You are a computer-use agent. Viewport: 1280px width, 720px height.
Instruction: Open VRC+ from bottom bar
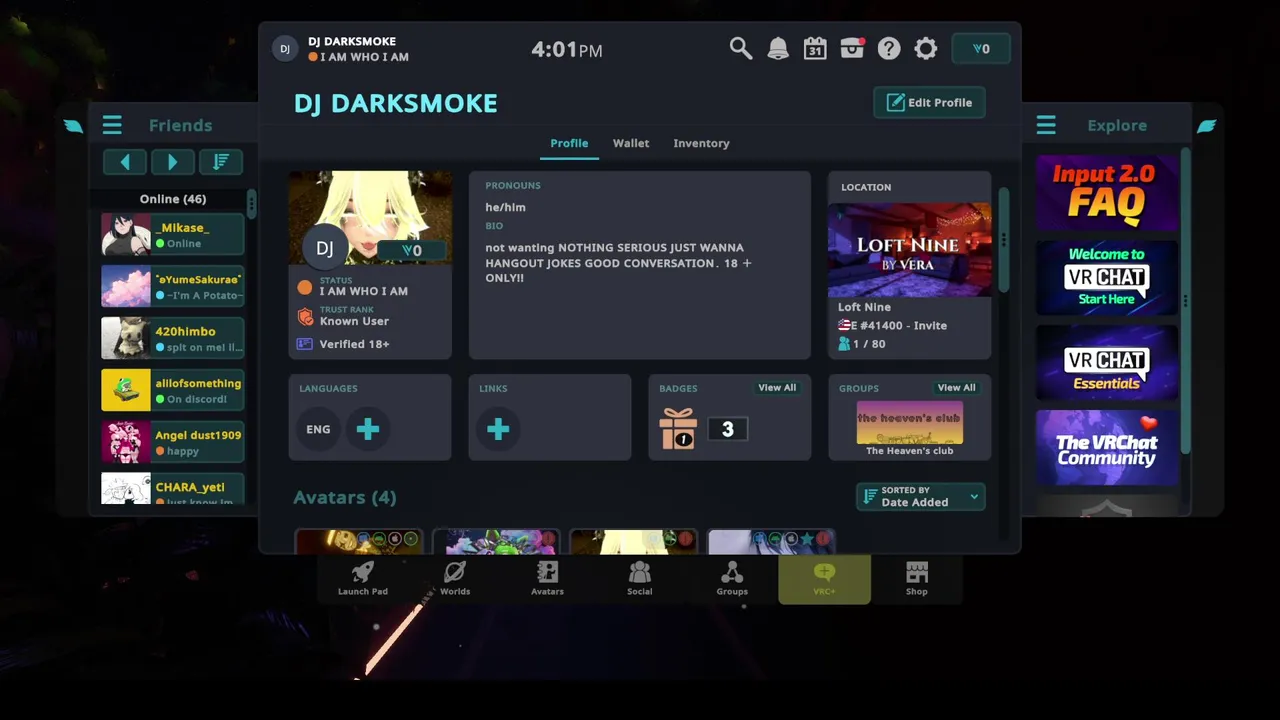tap(824, 579)
